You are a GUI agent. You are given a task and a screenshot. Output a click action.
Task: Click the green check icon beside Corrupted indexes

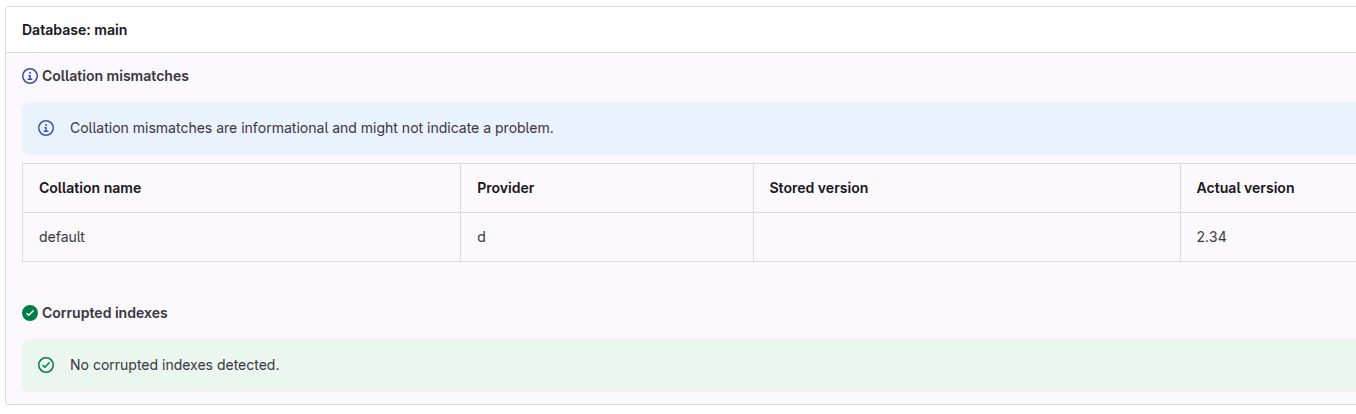click(x=30, y=313)
